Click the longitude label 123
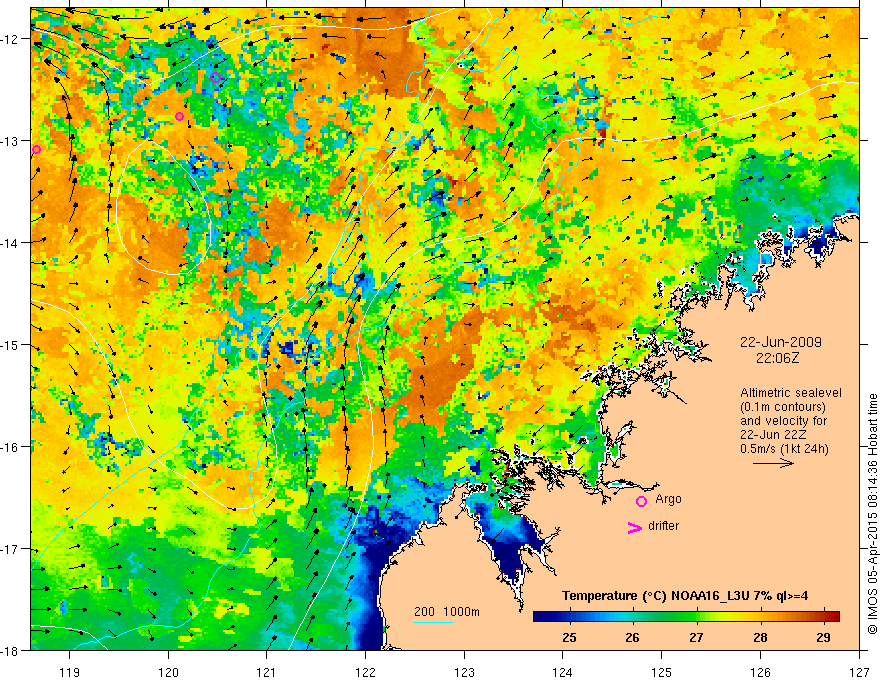The image size is (880, 680). (x=464, y=672)
